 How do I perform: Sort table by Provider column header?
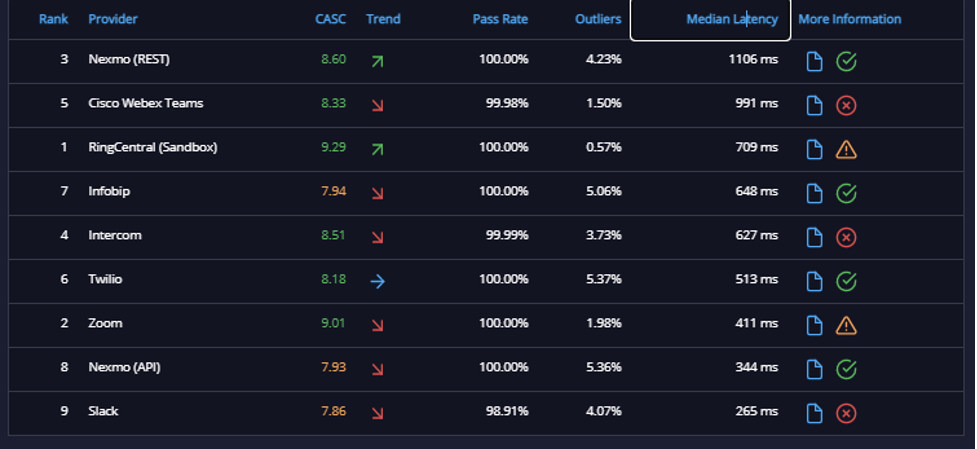[x=113, y=19]
